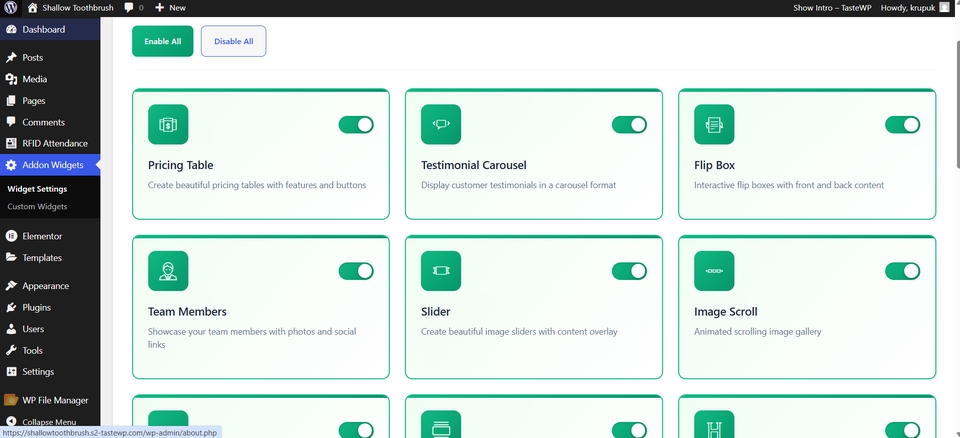Click the Plugins plug icon
Viewport: 960px width, 438px height.
point(11,308)
